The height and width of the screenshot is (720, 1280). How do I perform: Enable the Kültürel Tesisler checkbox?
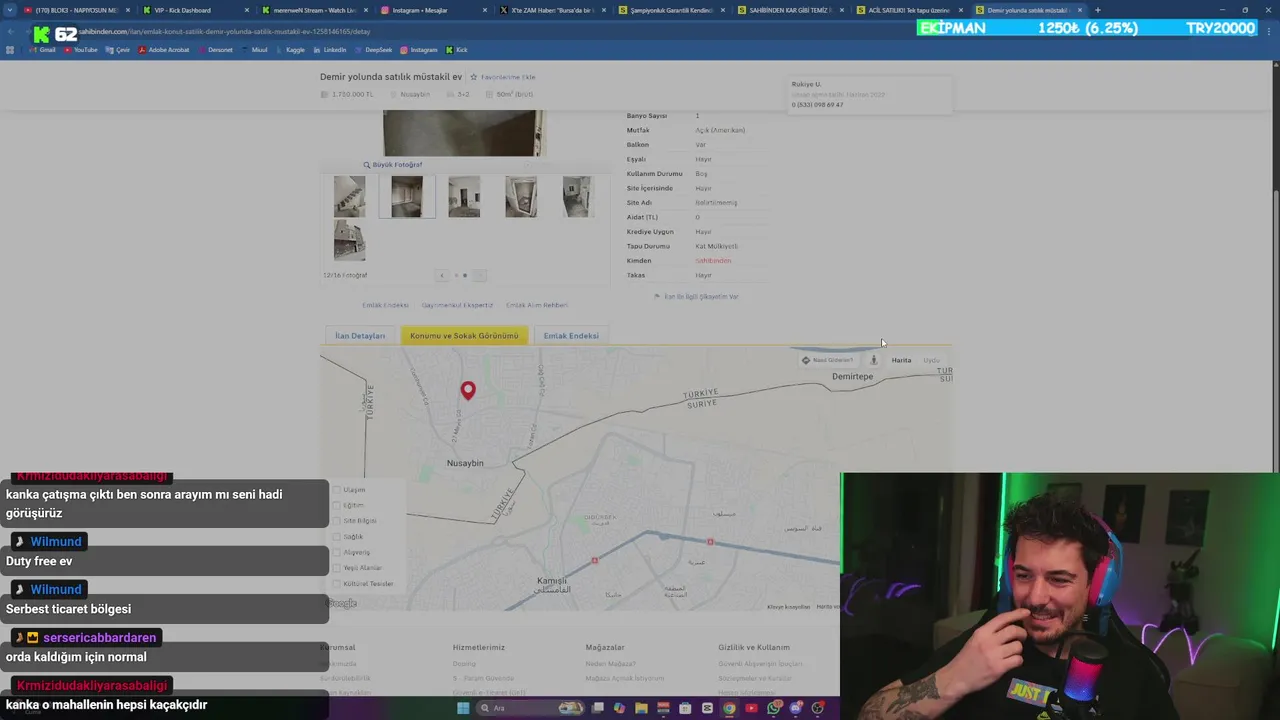[x=336, y=584]
